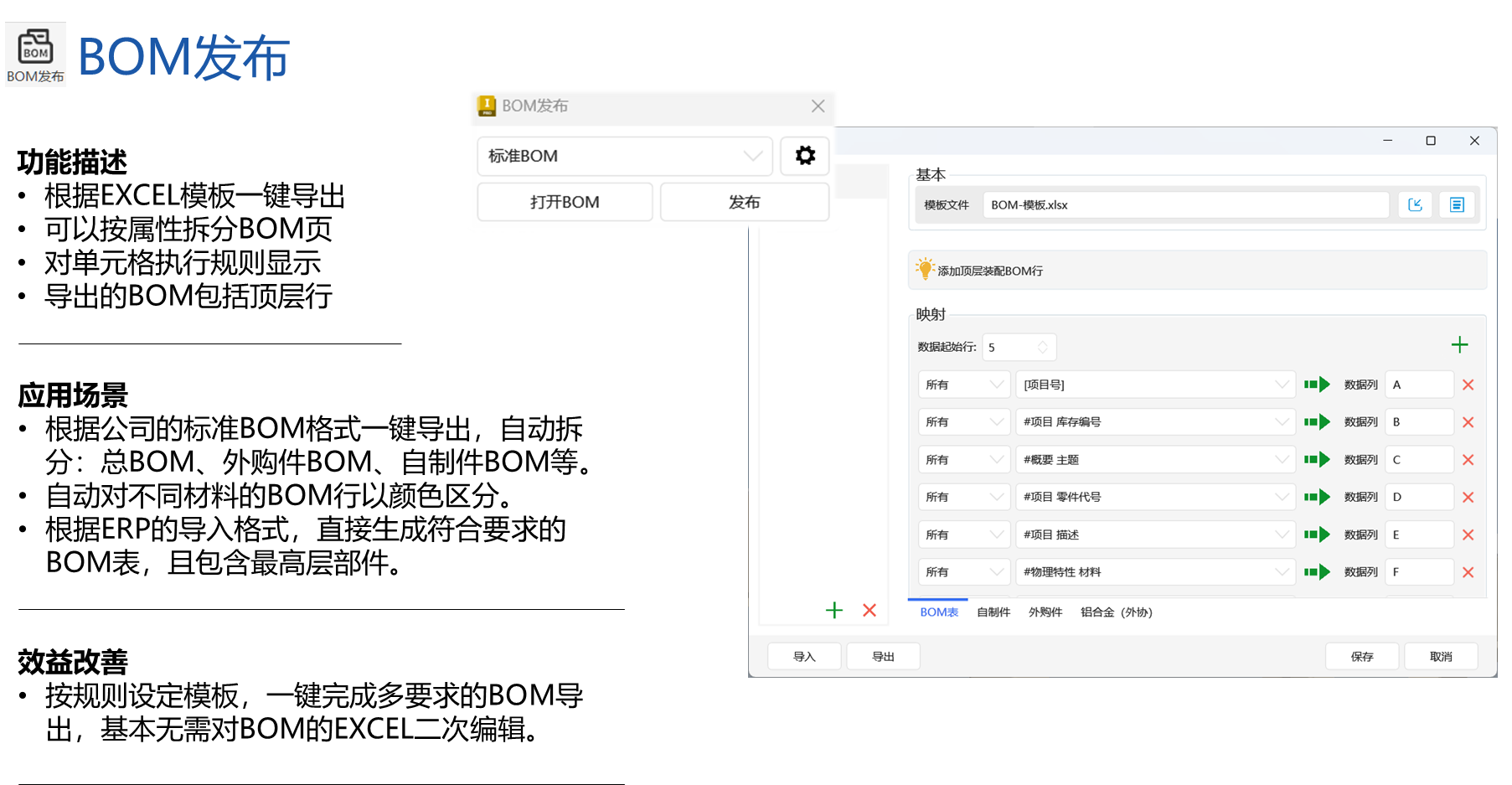
Task: Click the 发布 button
Action: 744,202
